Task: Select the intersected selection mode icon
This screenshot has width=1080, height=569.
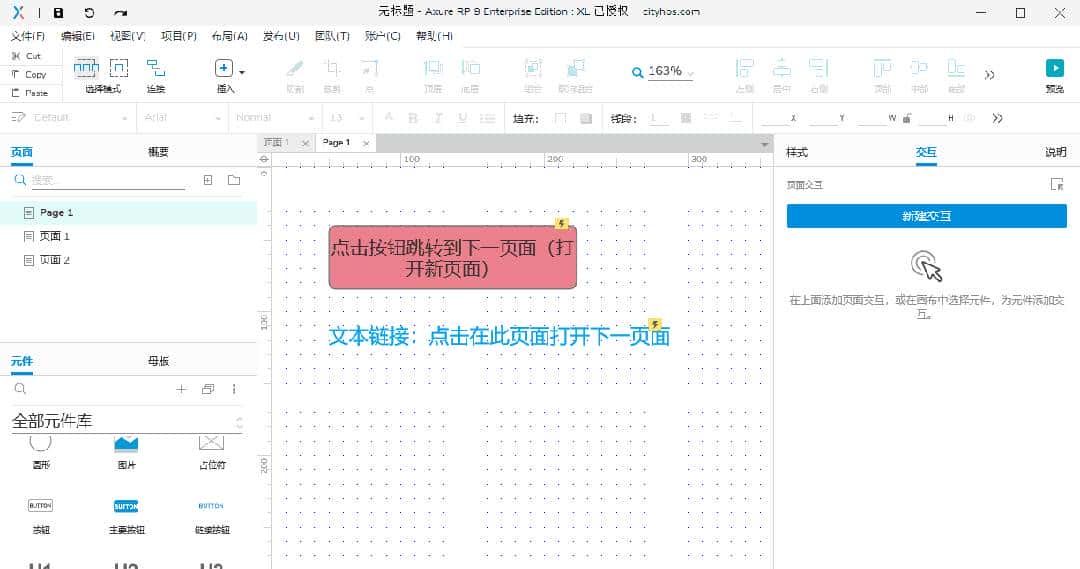Action: 86,68
